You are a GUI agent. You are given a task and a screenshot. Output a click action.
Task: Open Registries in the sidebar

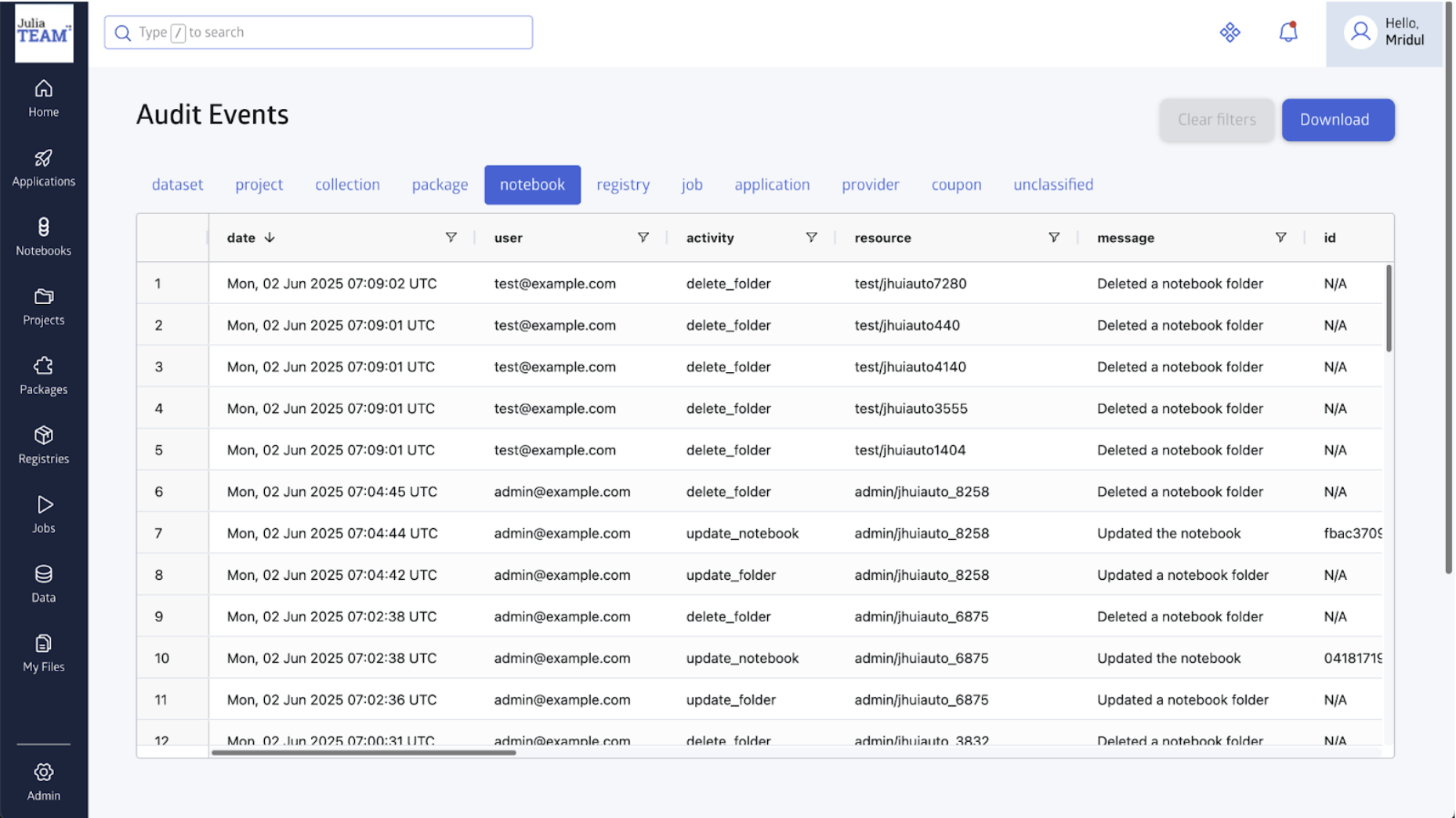click(43, 436)
